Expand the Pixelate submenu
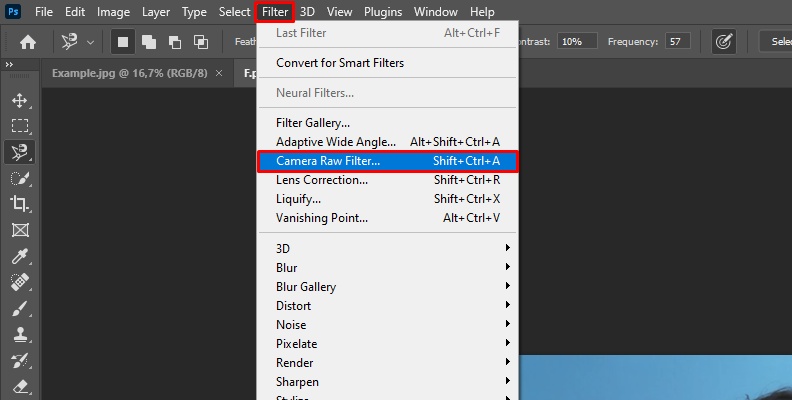Viewport: 792px width, 400px height. click(x=387, y=344)
